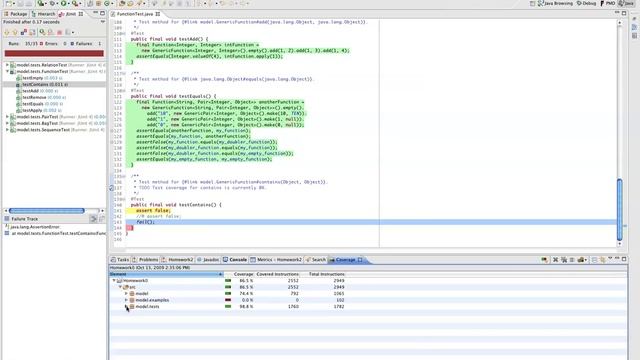Click the JUnit next failure arrow
Image resolution: width=640 pixels, height=360 pixels.
click(x=7, y=32)
